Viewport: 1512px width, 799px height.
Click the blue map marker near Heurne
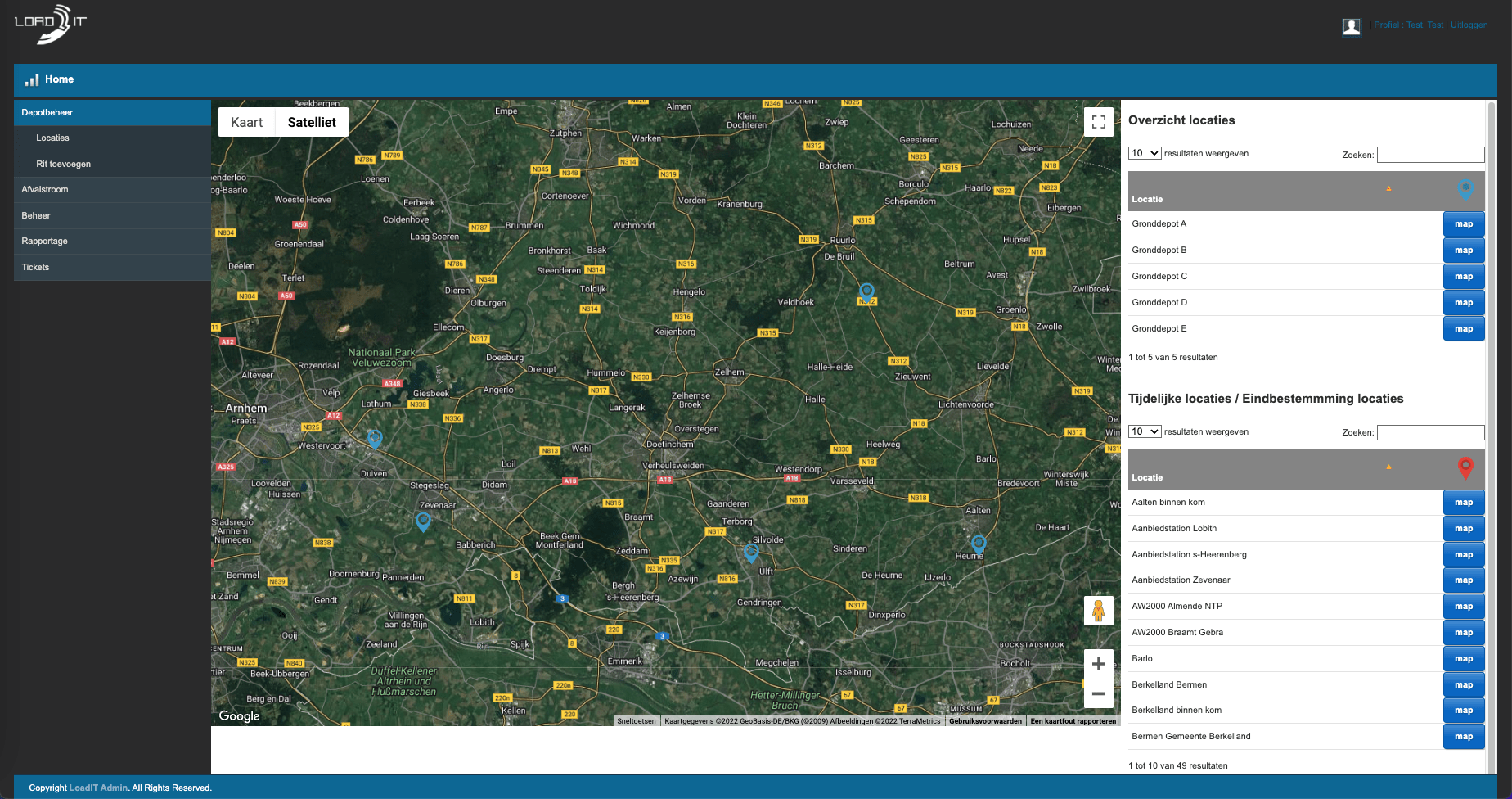pyautogui.click(x=978, y=544)
